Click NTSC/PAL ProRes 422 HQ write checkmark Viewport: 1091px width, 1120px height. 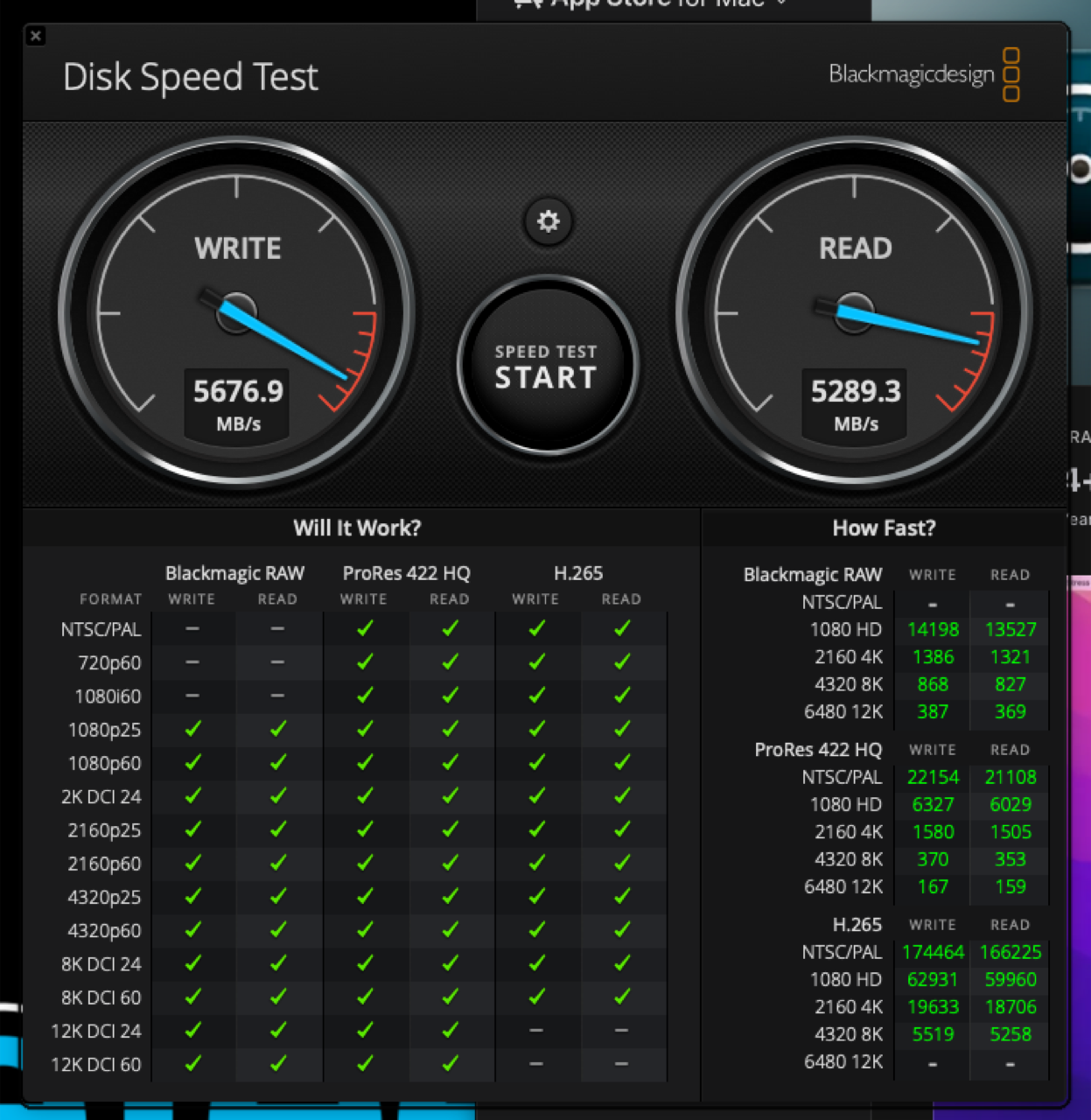pos(365,628)
